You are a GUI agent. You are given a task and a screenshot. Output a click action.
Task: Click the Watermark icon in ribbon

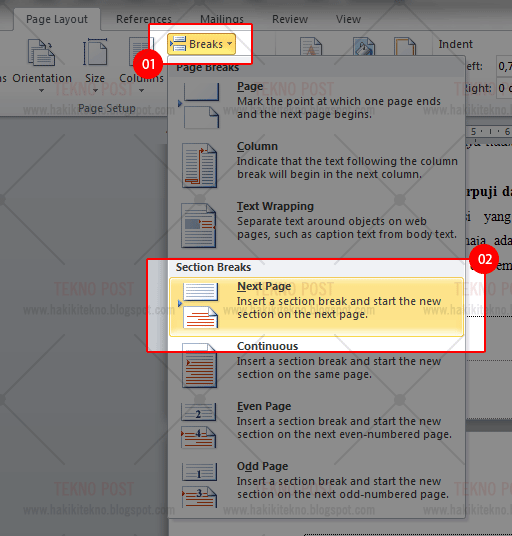(311, 47)
